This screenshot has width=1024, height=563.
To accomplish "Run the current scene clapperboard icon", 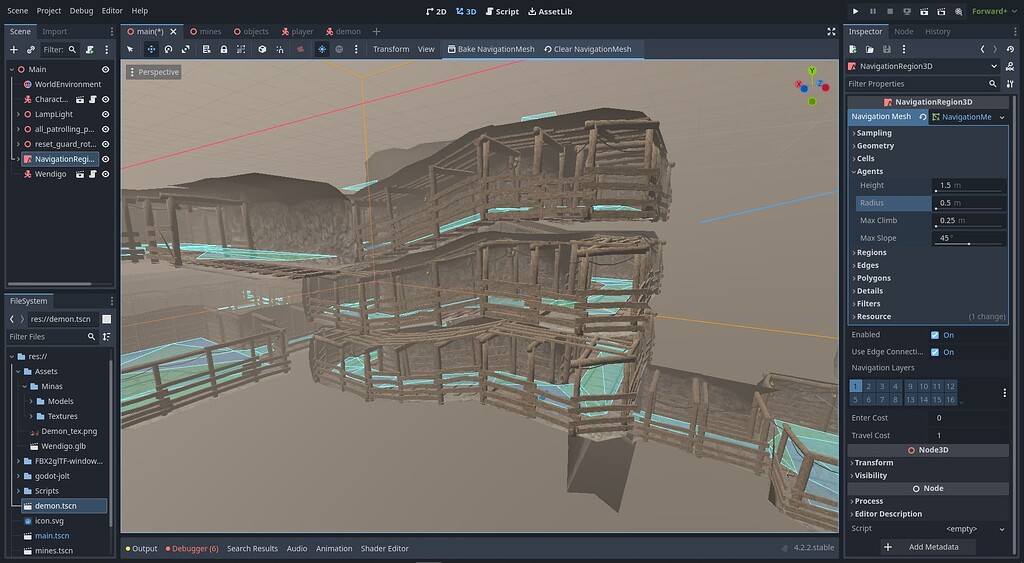I will [x=924, y=11].
